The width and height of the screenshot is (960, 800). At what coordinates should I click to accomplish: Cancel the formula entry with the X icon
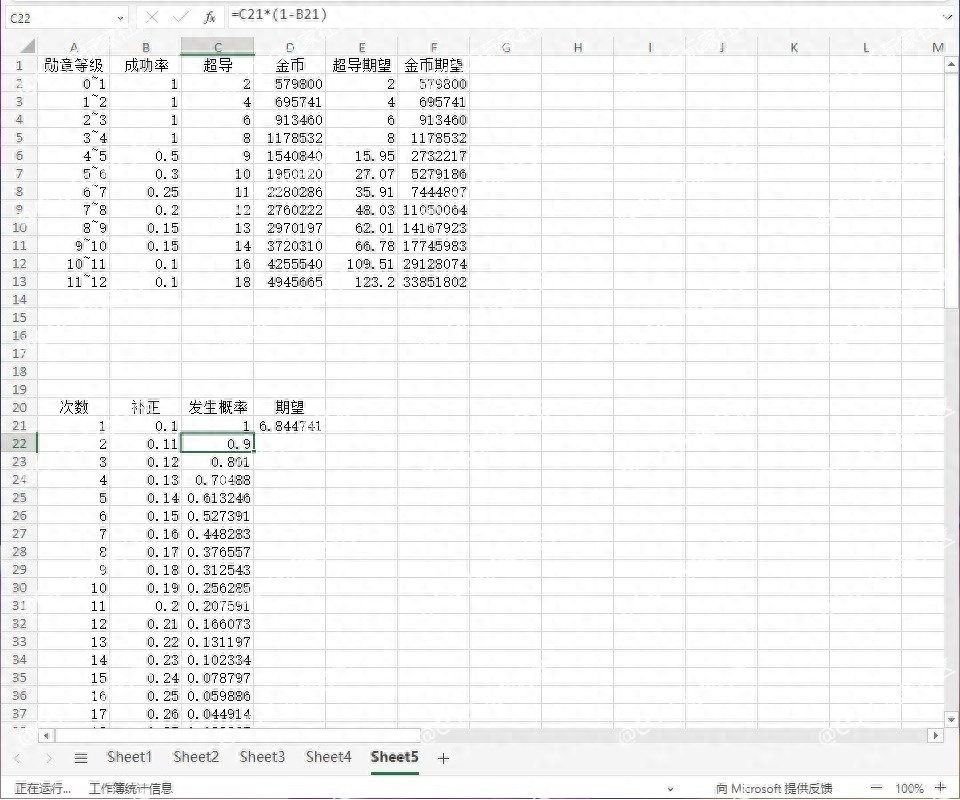tap(152, 17)
